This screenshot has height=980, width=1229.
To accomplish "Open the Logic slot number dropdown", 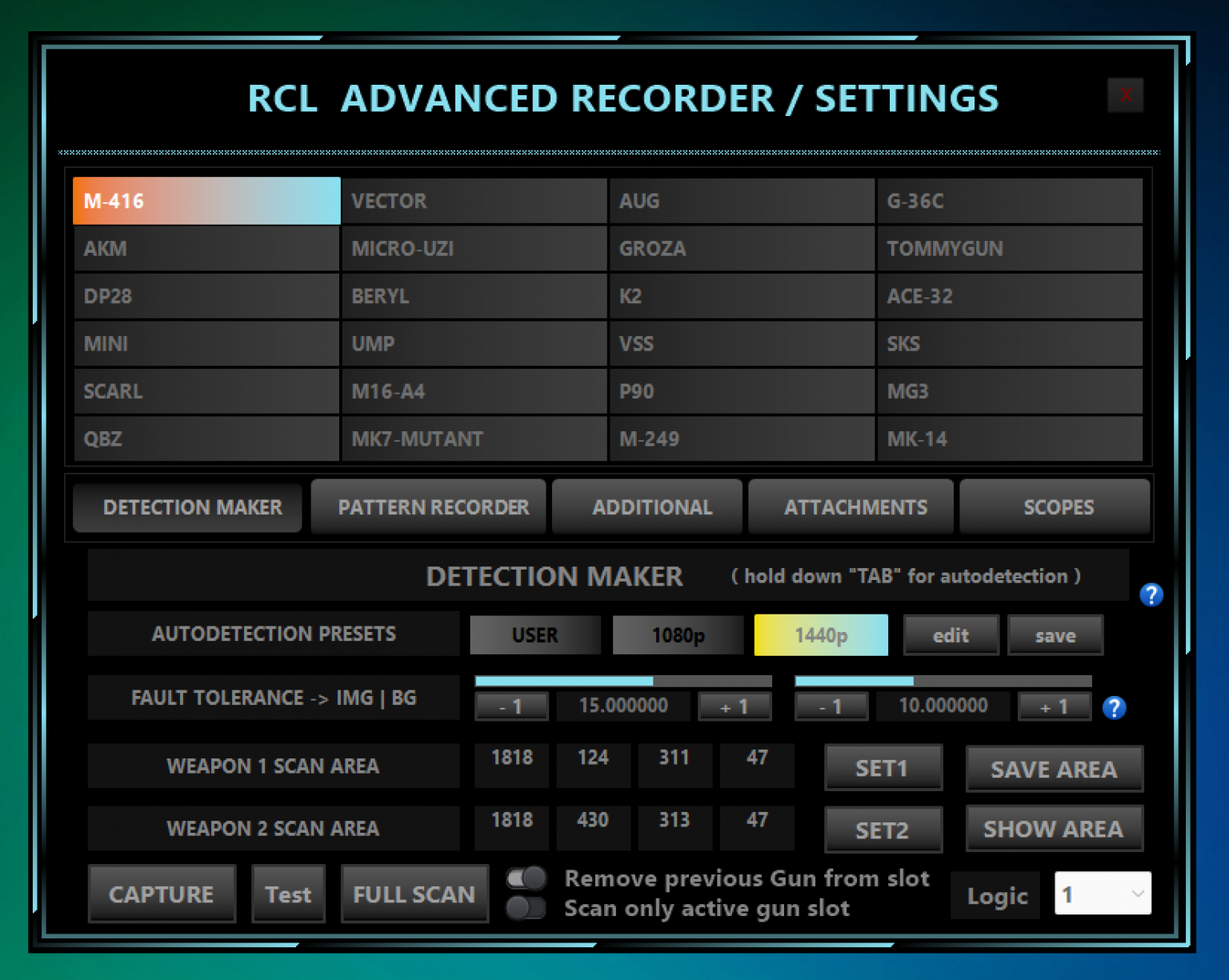I will (1103, 894).
